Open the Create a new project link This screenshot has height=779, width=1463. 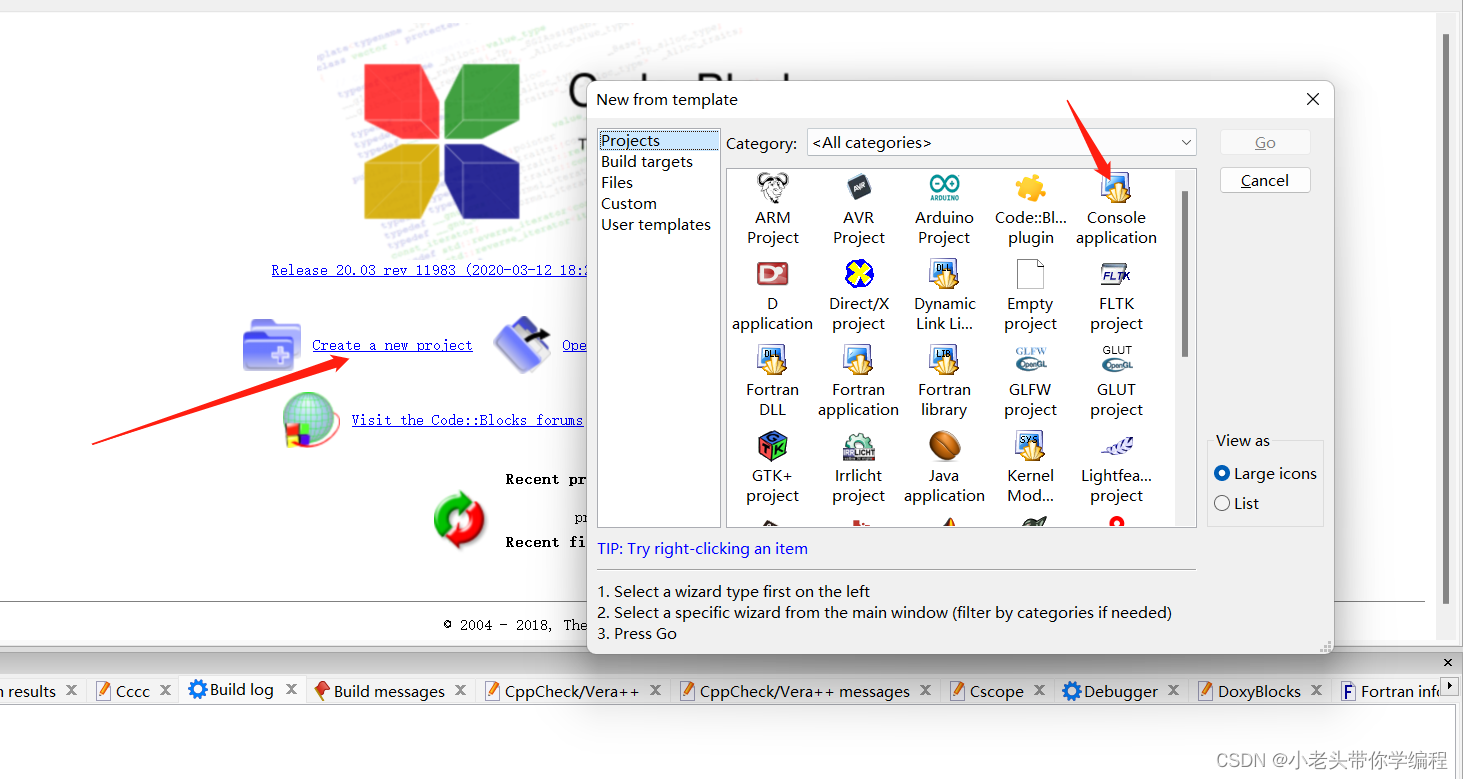[x=392, y=345]
